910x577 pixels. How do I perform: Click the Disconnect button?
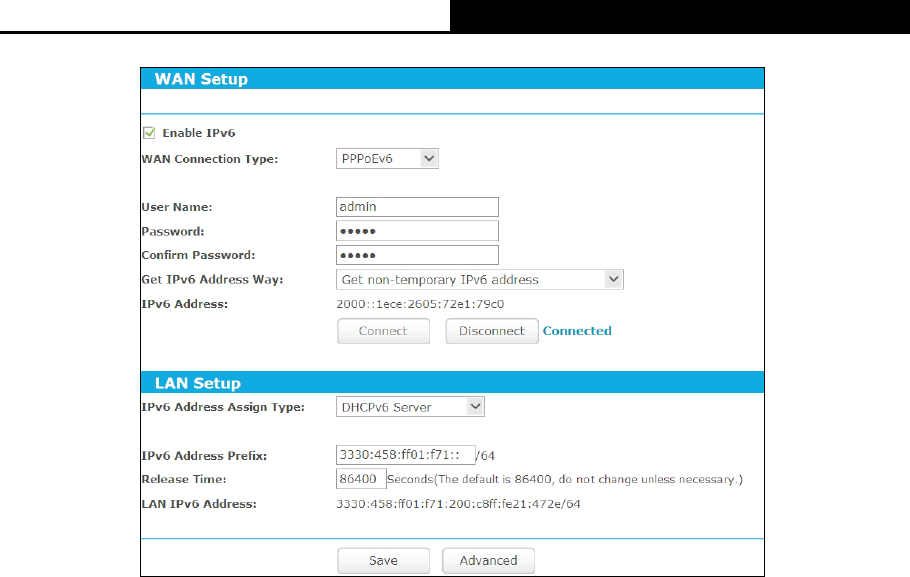point(492,331)
